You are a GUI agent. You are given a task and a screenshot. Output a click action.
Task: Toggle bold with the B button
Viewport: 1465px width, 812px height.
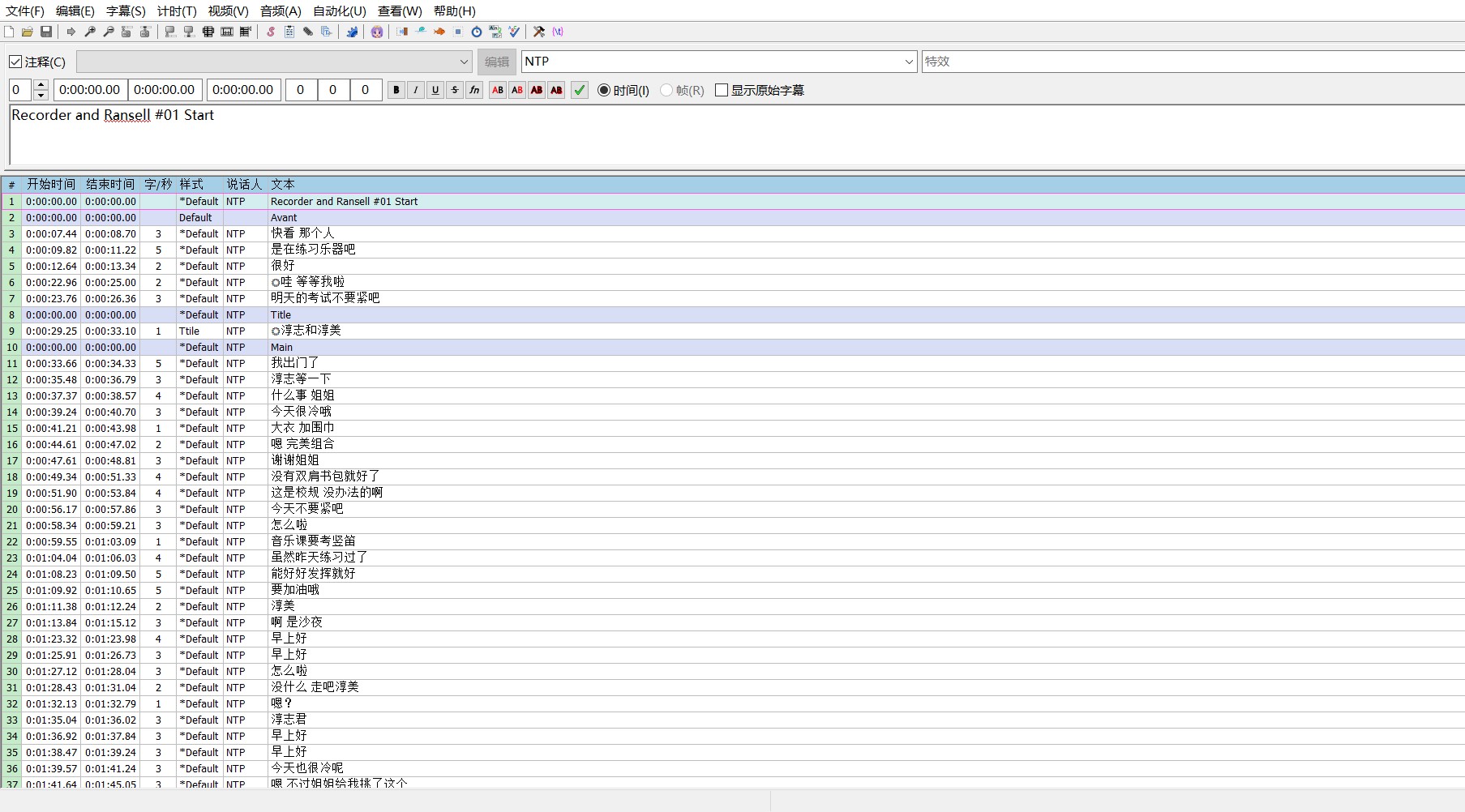(396, 90)
